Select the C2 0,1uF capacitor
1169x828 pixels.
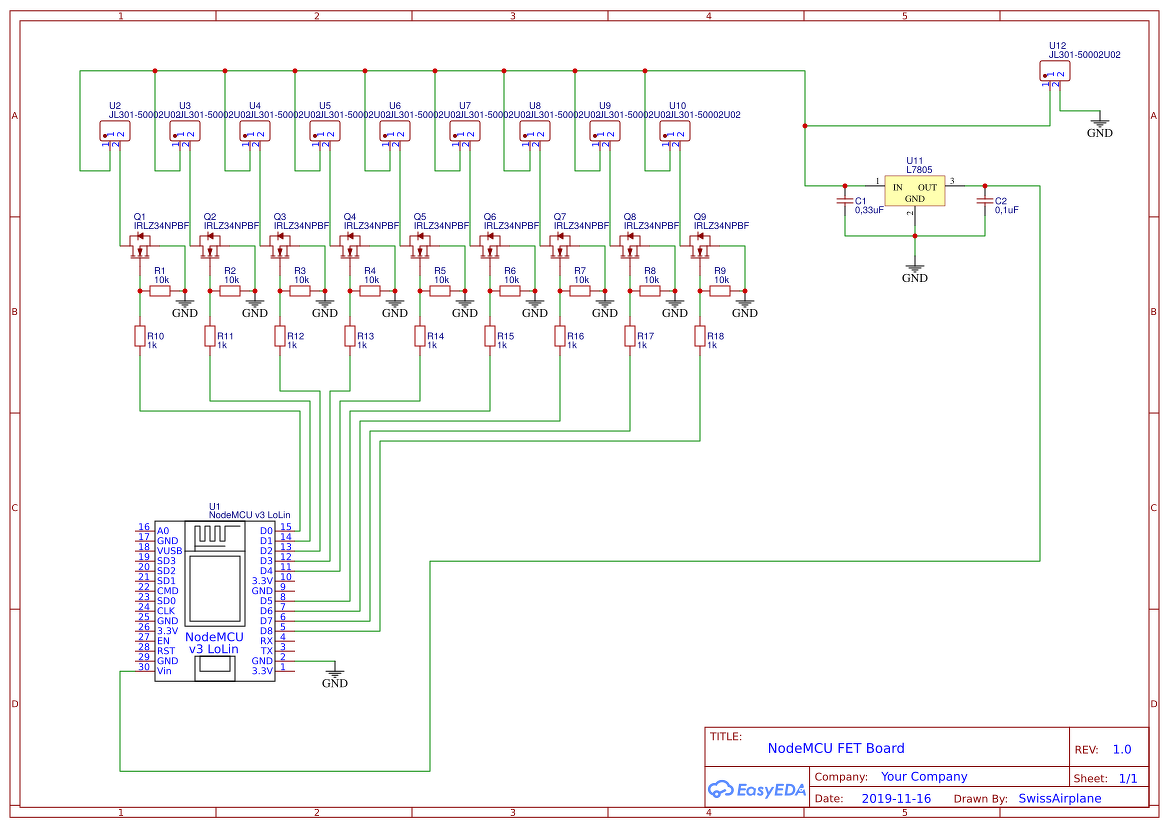985,201
